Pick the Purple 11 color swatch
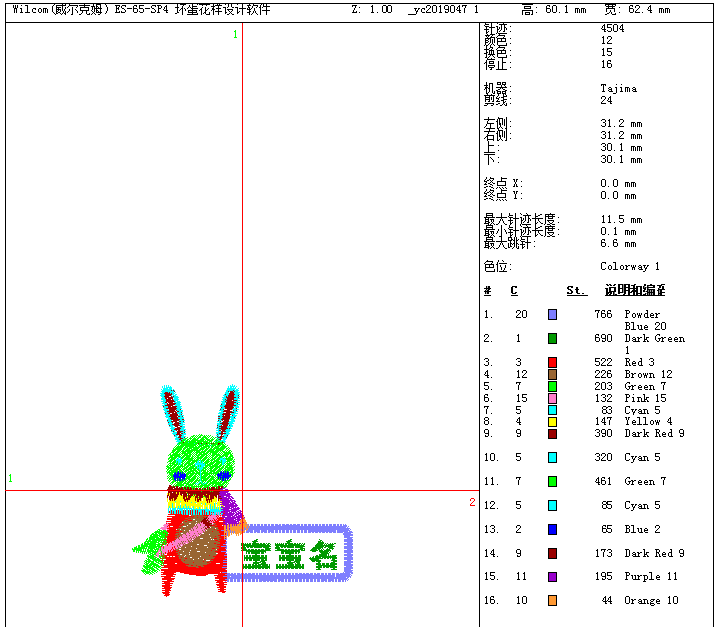 pyautogui.click(x=552, y=577)
